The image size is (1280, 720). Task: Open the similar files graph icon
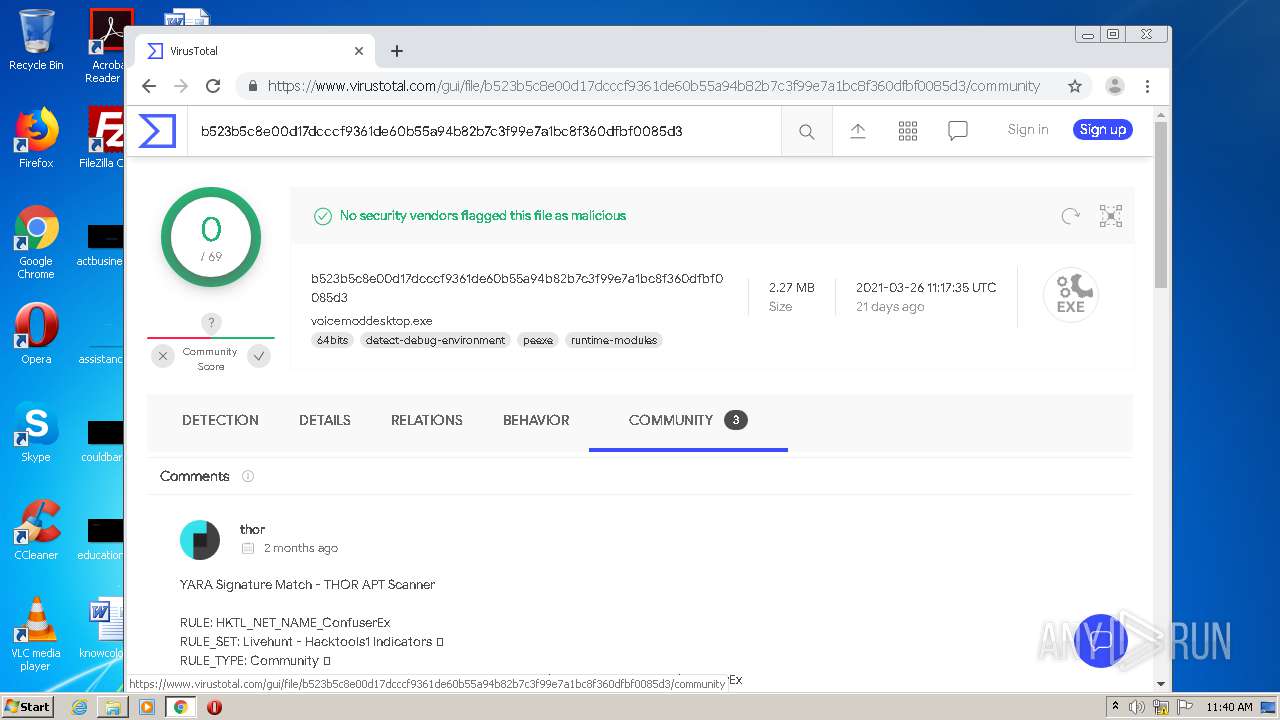[1111, 216]
